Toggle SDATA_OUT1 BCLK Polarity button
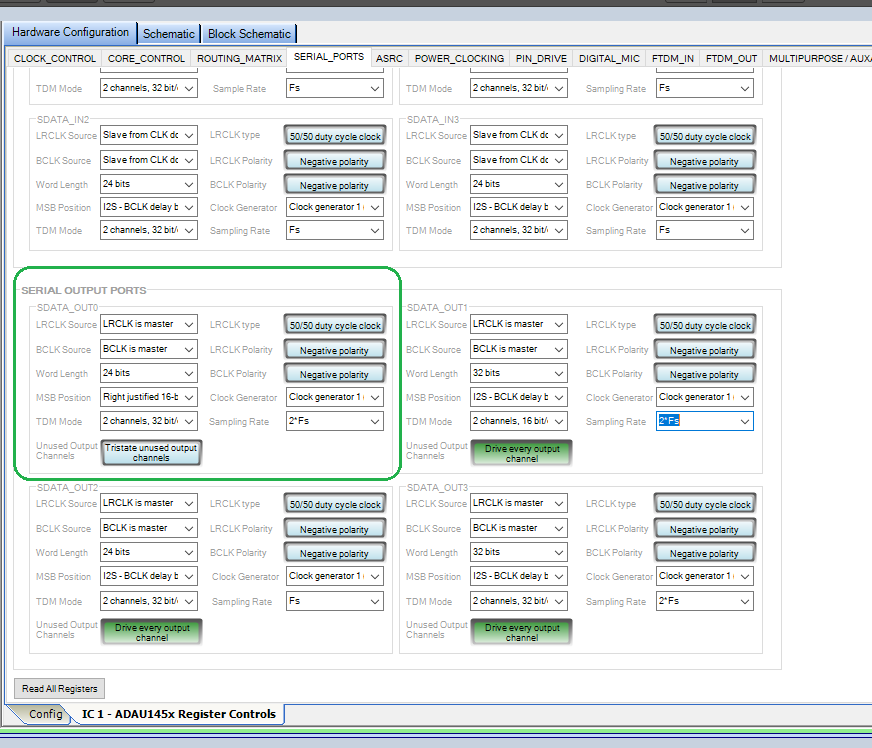 (x=705, y=374)
